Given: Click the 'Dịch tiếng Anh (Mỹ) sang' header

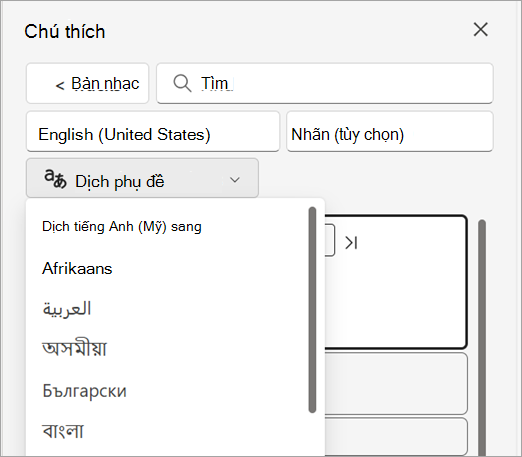Looking at the screenshot, I should point(122,227).
